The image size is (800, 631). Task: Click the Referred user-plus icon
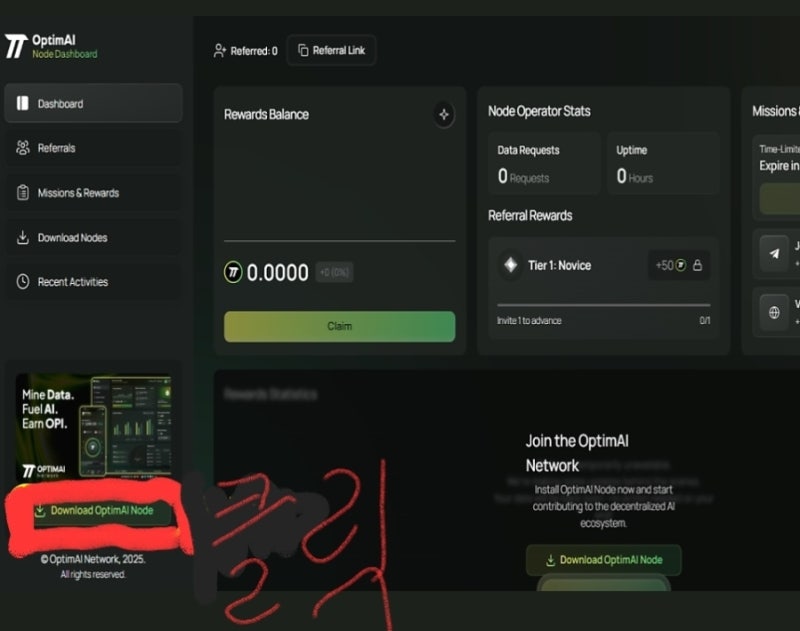219,51
